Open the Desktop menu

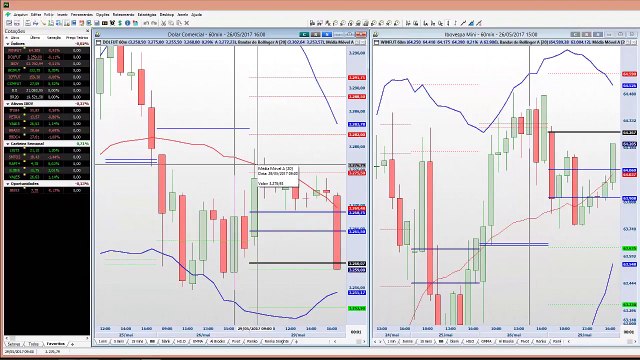click(167, 14)
